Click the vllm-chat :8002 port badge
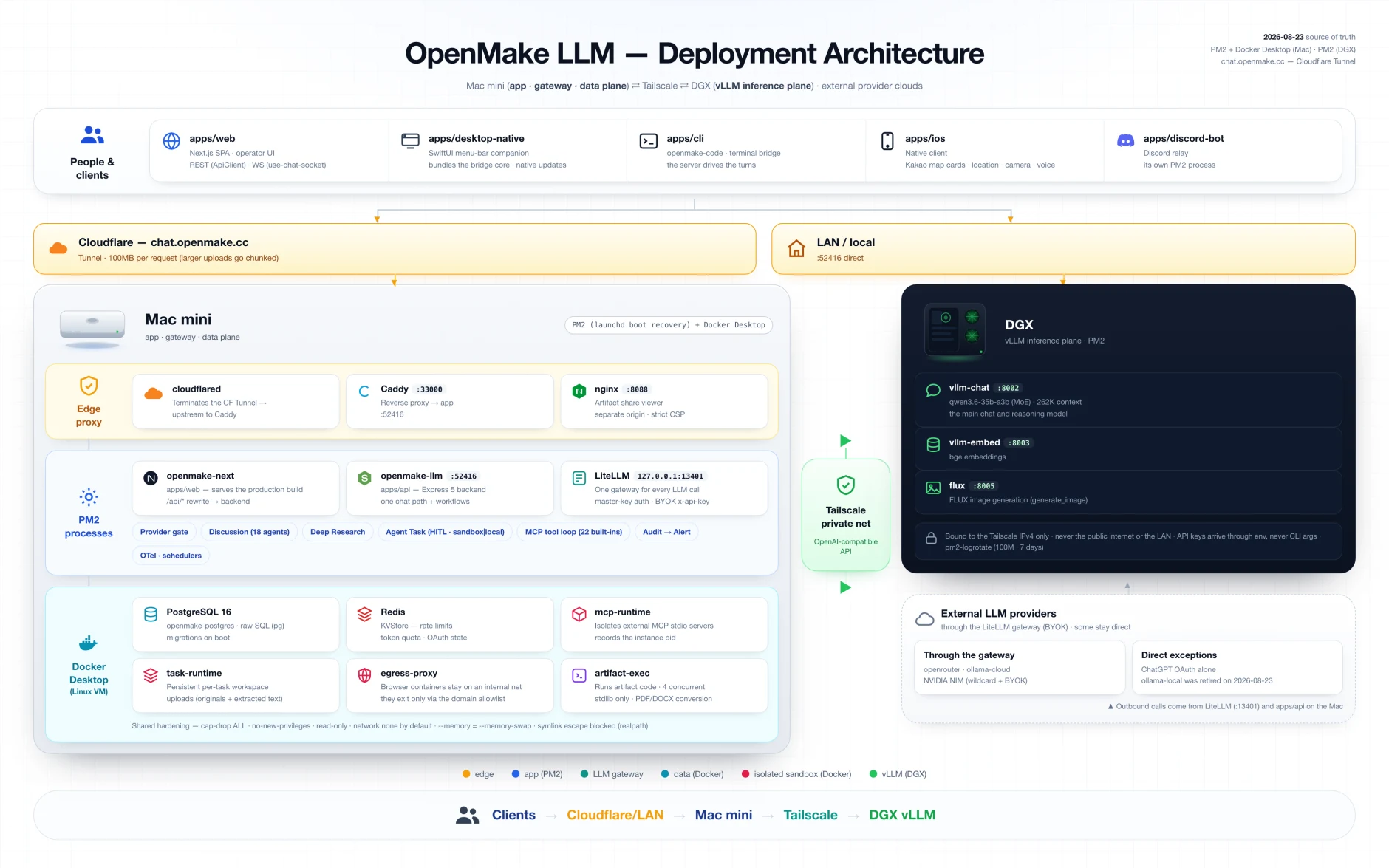This screenshot has width=1389, height=868. click(x=1009, y=388)
